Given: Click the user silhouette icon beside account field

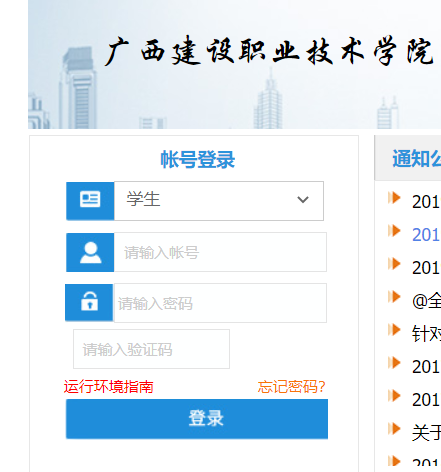Looking at the screenshot, I should [x=90, y=252].
